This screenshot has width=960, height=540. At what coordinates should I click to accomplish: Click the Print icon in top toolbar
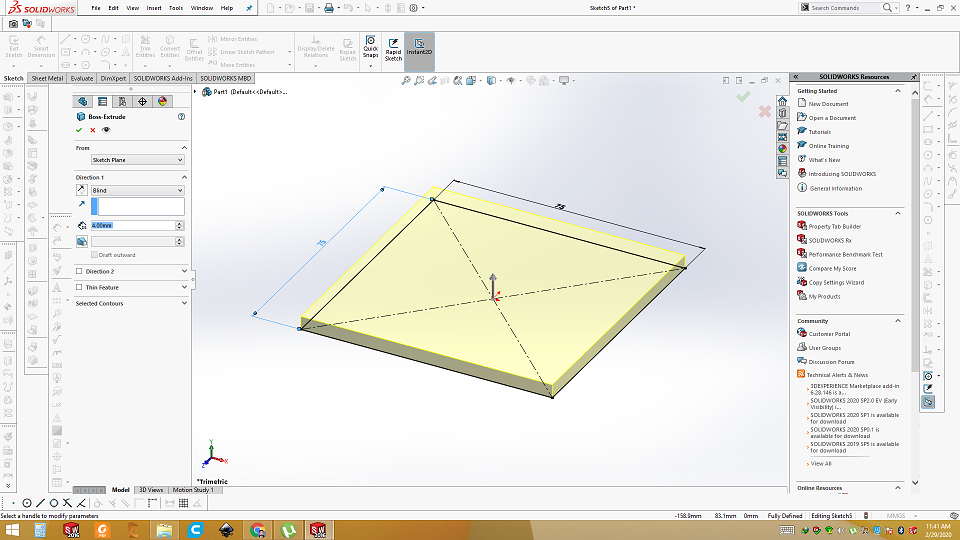pyautogui.click(x=329, y=8)
